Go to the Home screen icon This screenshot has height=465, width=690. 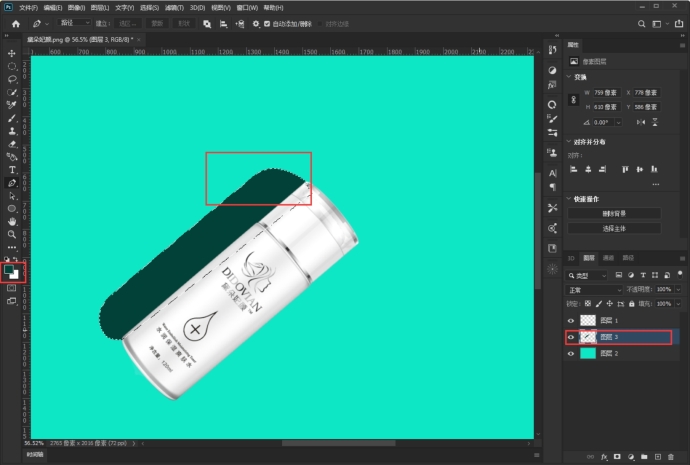(16, 24)
